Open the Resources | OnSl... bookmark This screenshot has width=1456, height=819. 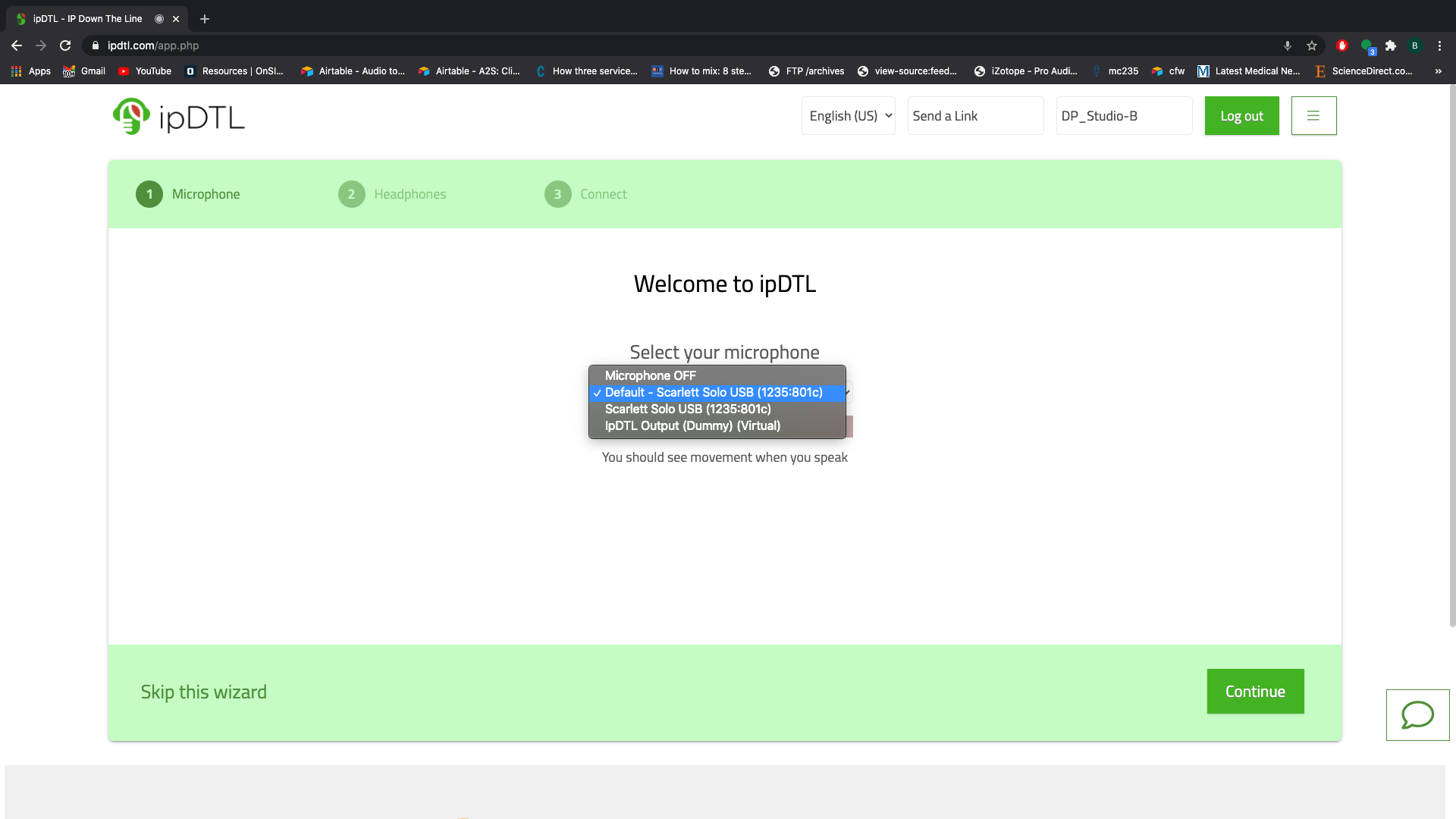(234, 71)
